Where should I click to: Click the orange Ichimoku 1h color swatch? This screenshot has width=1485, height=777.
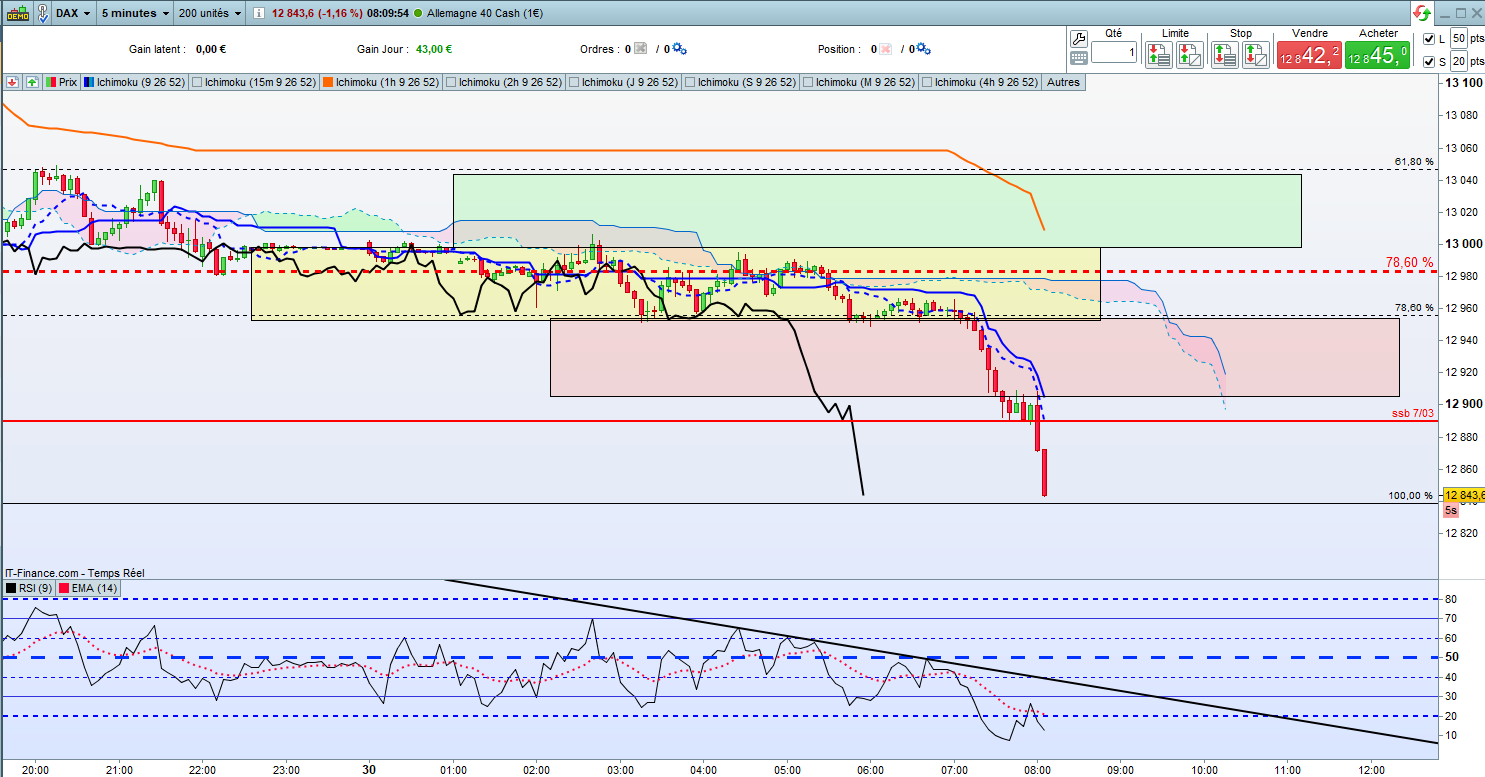[328, 83]
